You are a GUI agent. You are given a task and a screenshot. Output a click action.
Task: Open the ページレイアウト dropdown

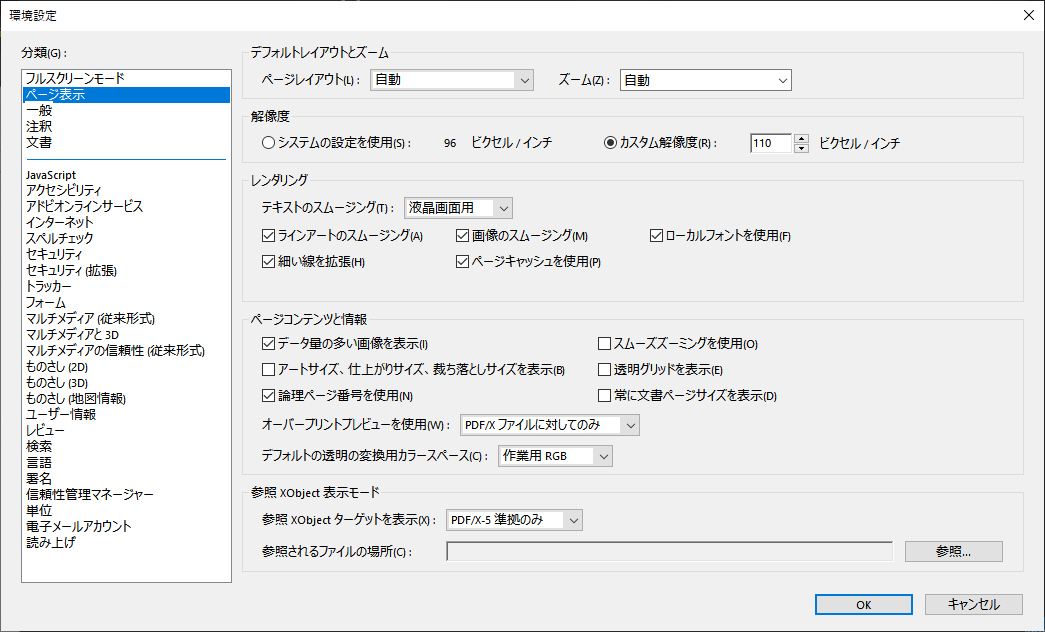(451, 80)
